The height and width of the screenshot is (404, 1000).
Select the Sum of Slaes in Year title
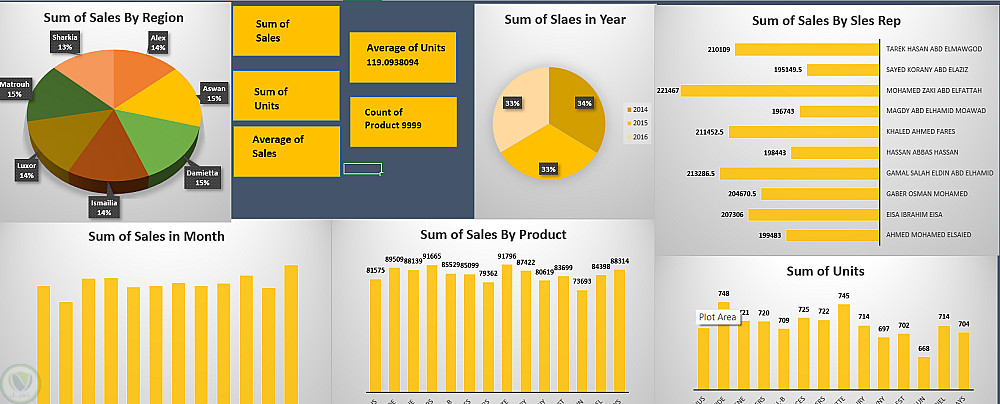coord(563,18)
